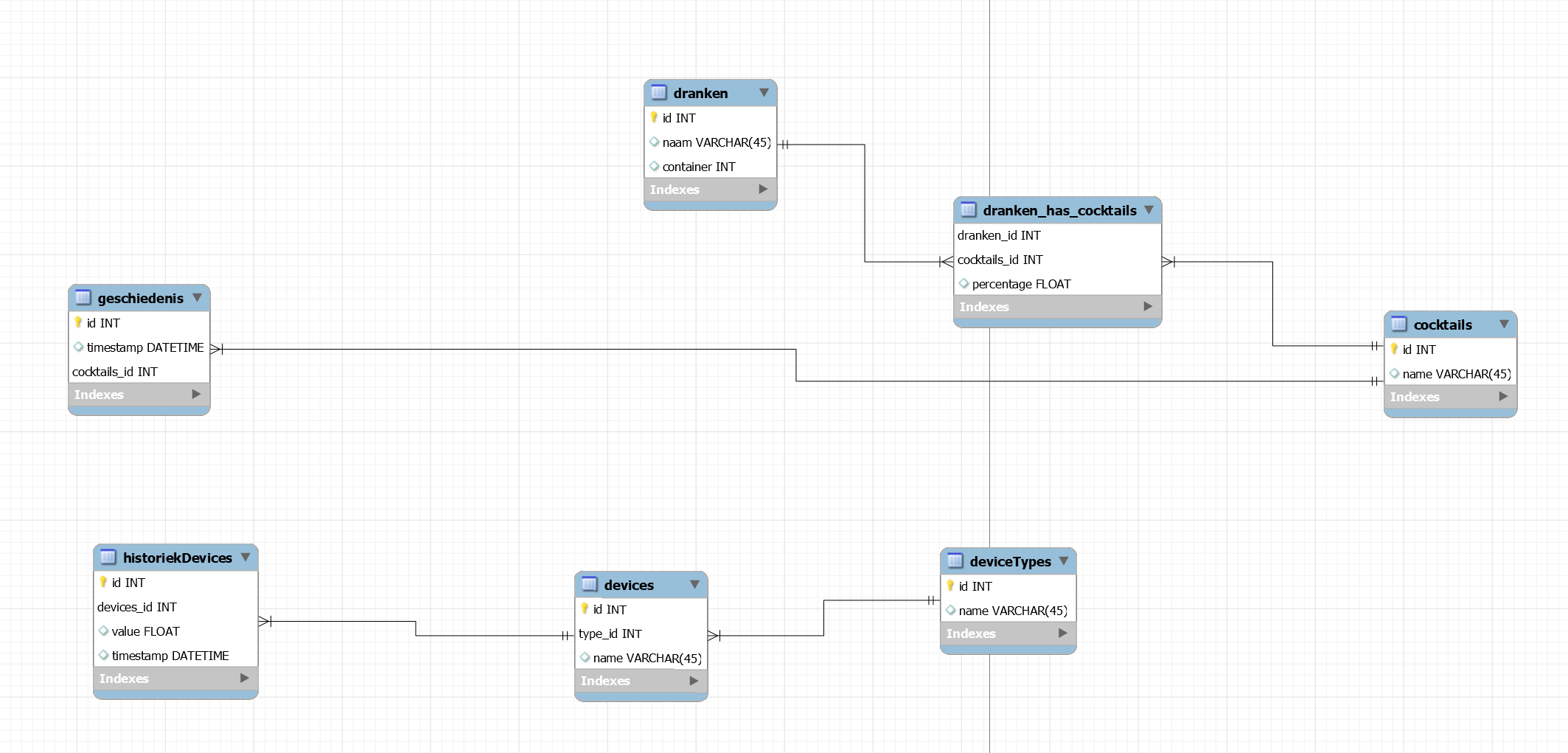Viewport: 1568px width, 753px height.
Task: Click the cocktails table icon
Action: (x=1398, y=325)
